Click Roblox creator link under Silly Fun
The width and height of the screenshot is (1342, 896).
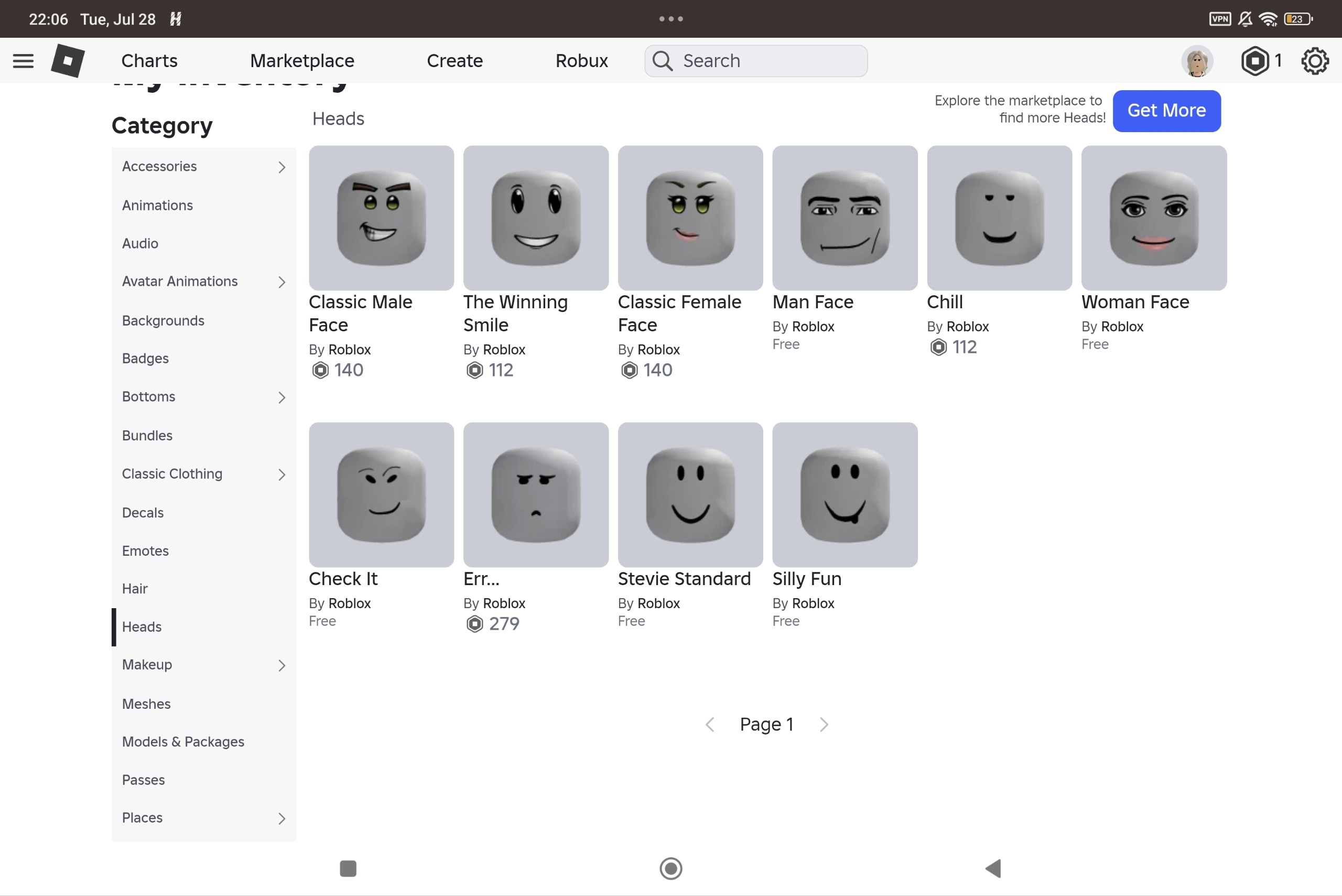(813, 603)
